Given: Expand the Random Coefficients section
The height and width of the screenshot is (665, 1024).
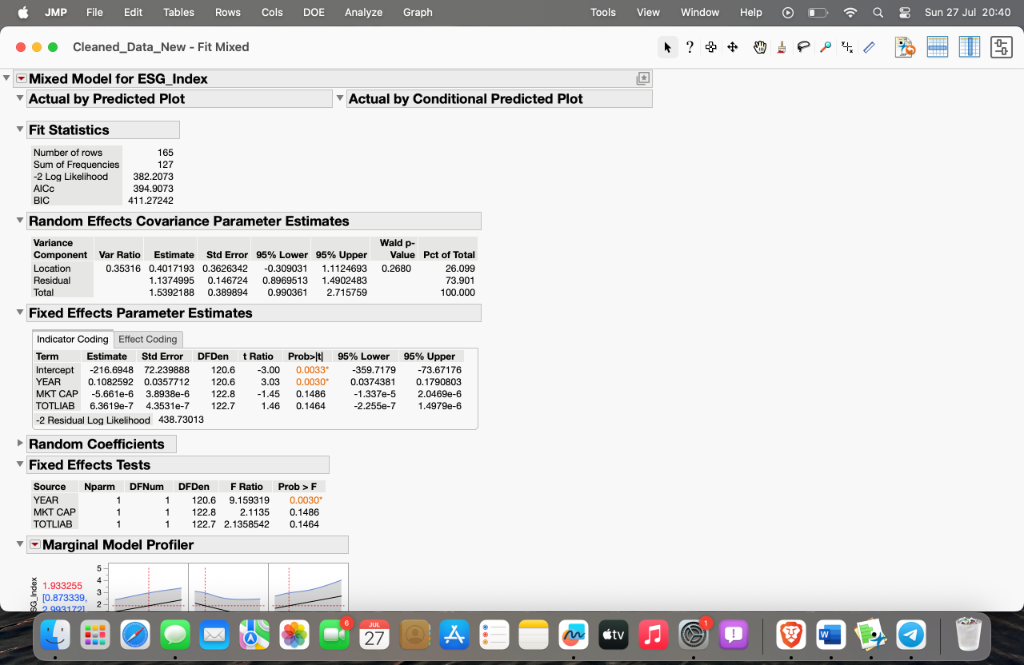Looking at the screenshot, I should click(x=20, y=444).
